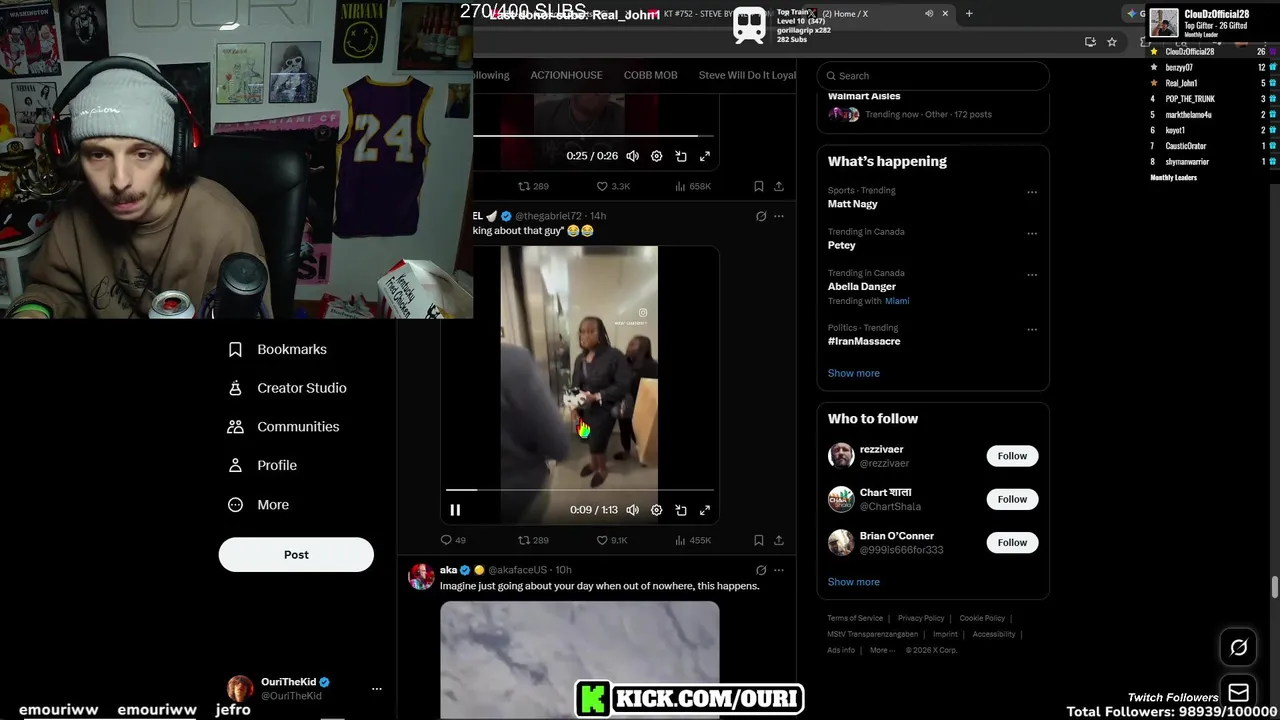Open more options for Petey trend

(1032, 234)
